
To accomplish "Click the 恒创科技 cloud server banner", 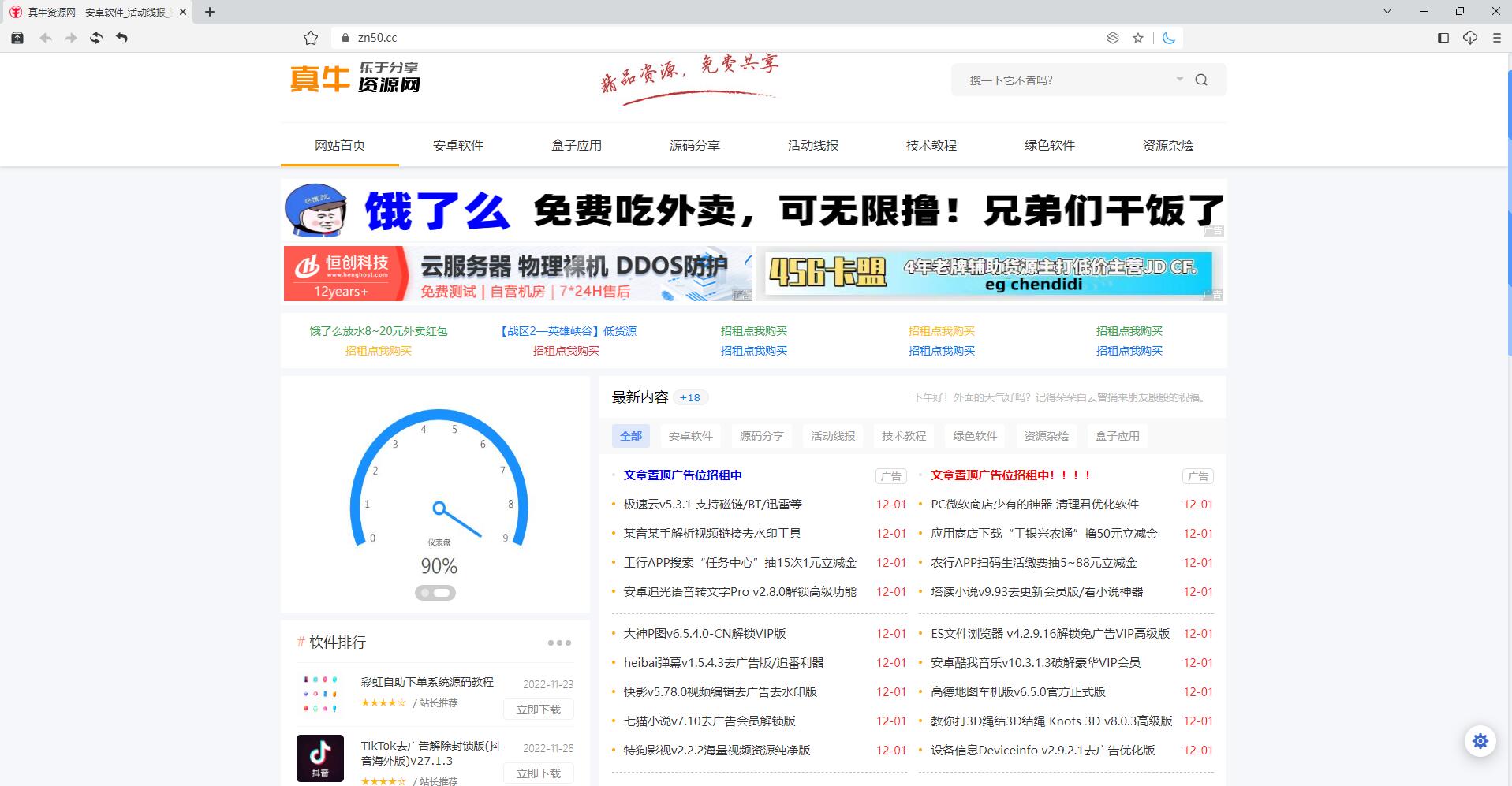I will coord(517,274).
